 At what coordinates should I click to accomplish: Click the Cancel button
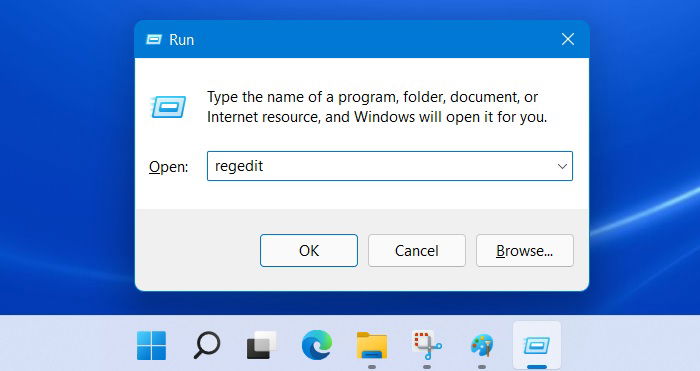pyautogui.click(x=417, y=250)
